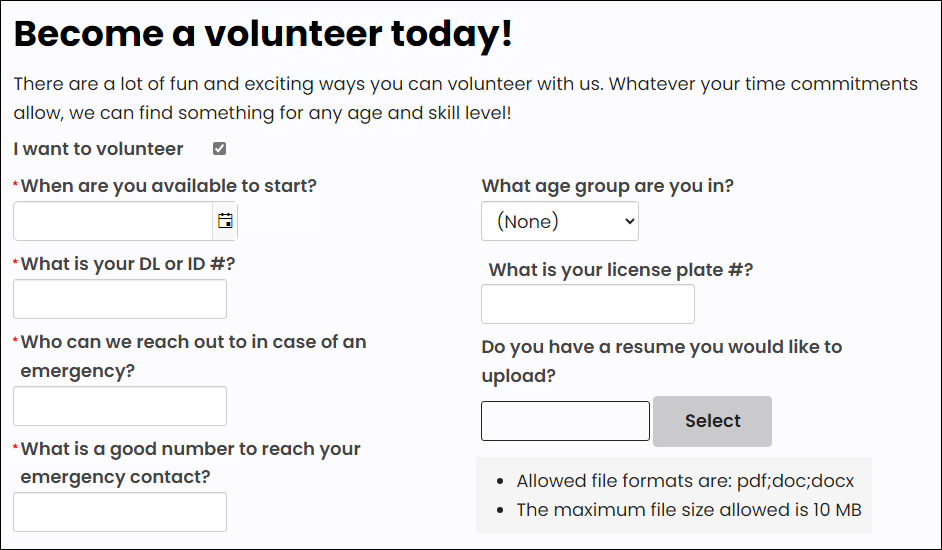Viewport: 942px width, 550px height.
Task: Focus the DL or ID number field
Action: (120, 299)
